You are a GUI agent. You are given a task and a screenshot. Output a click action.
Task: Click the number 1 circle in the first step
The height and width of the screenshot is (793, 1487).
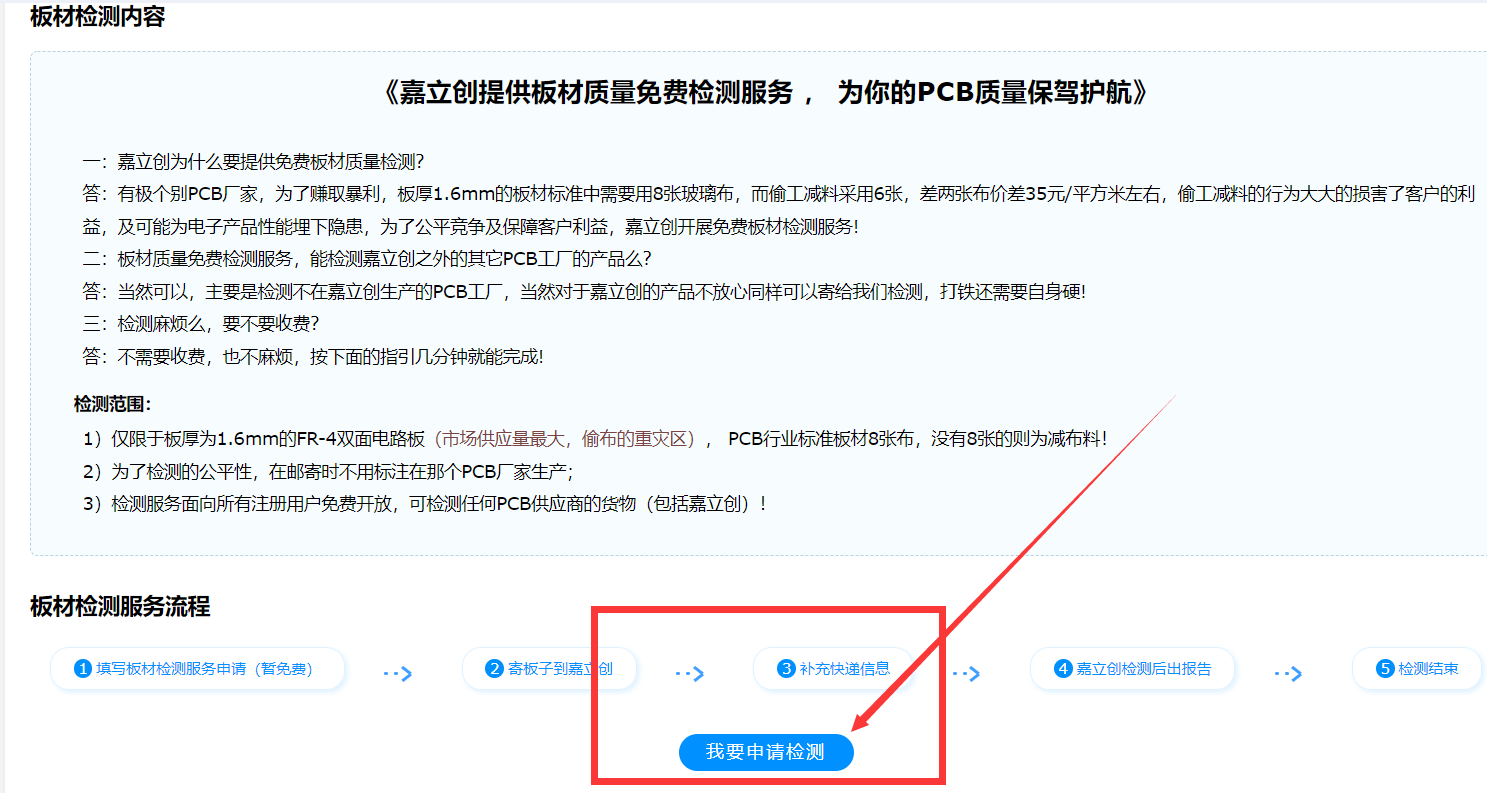(83, 669)
